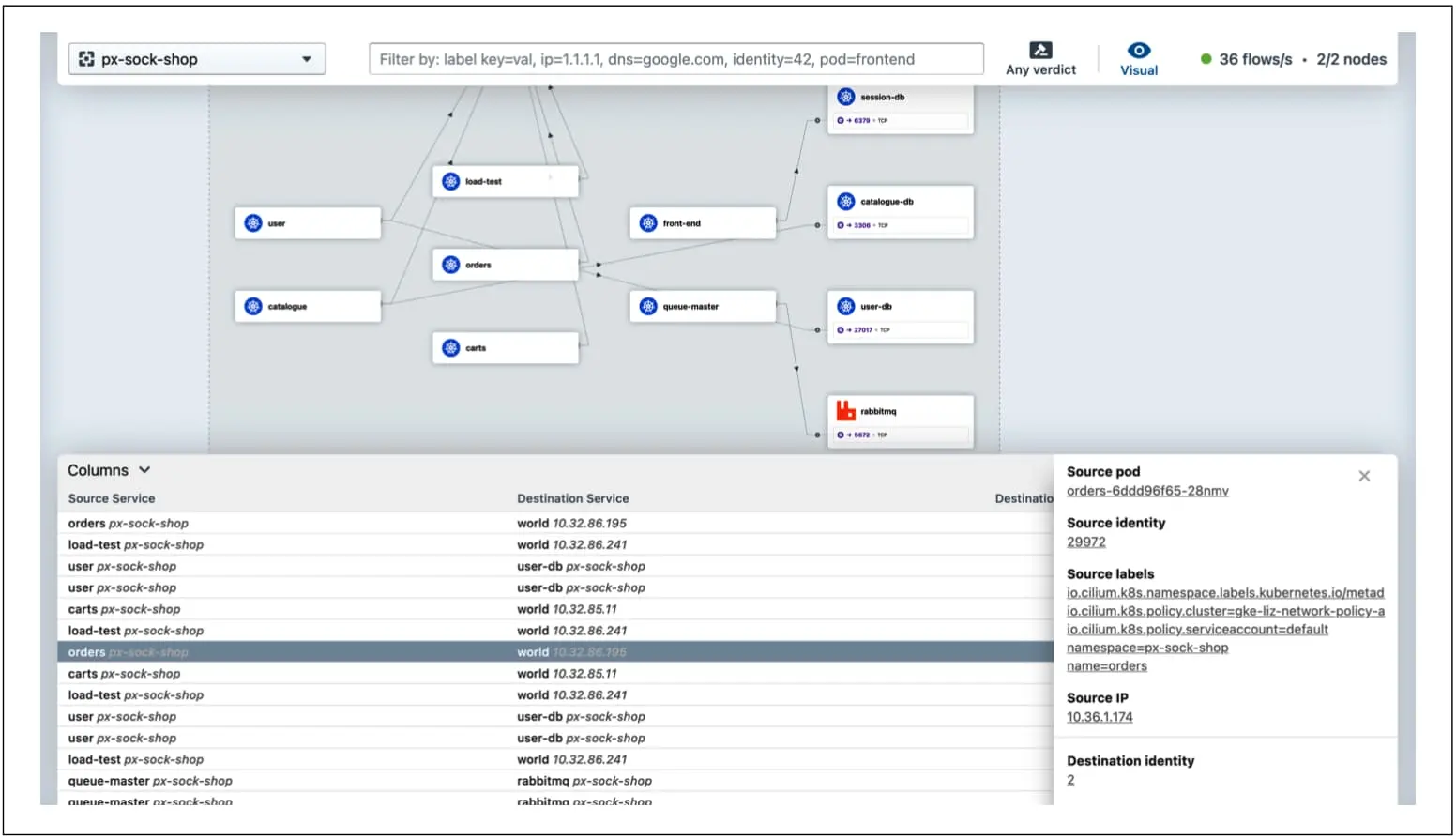The image size is (1456, 839).
Task: Open the Any verdict filter
Action: [1040, 59]
